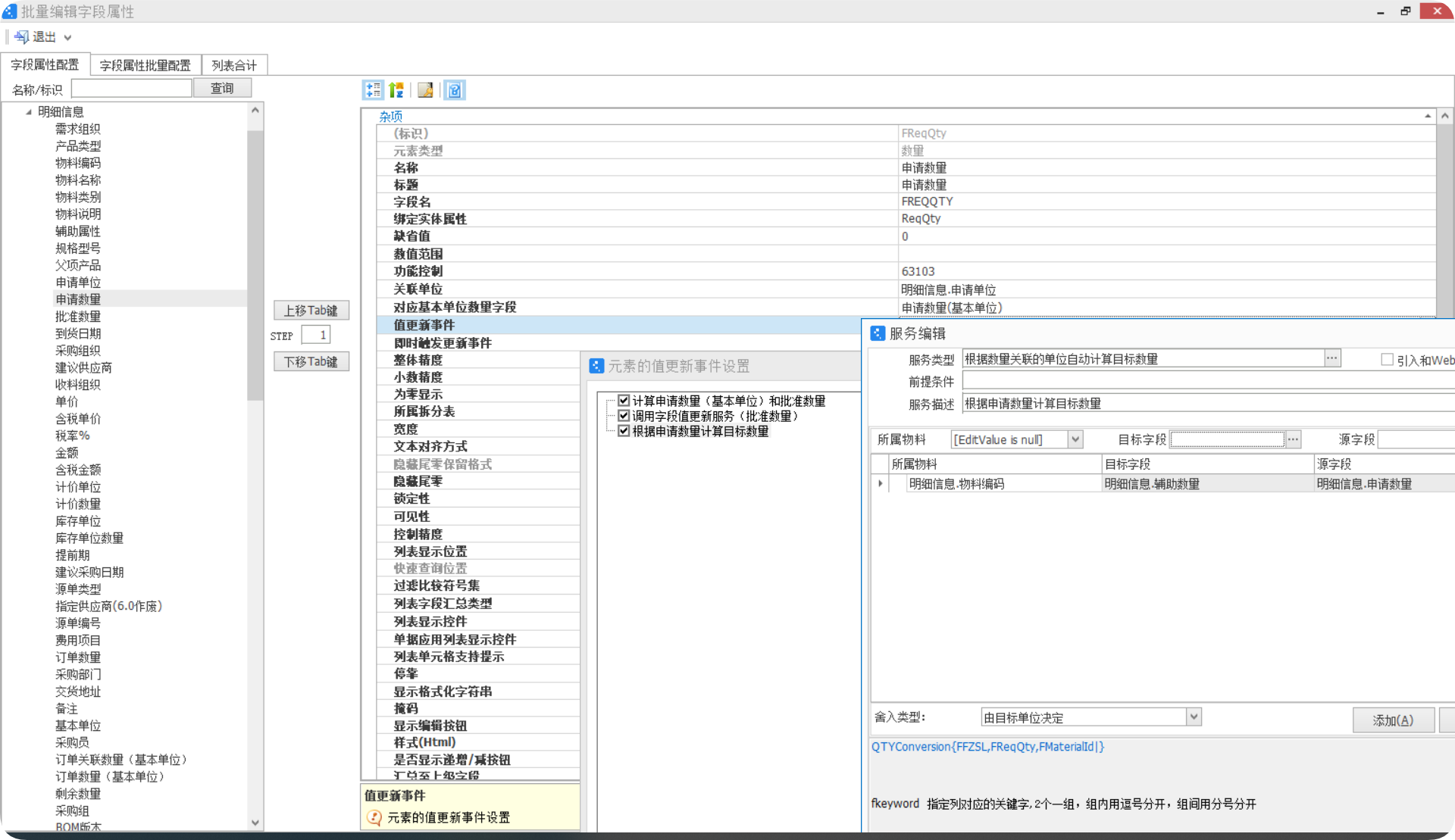Switch to 字段属性配置 tab
The image size is (1455, 840).
coord(45,65)
